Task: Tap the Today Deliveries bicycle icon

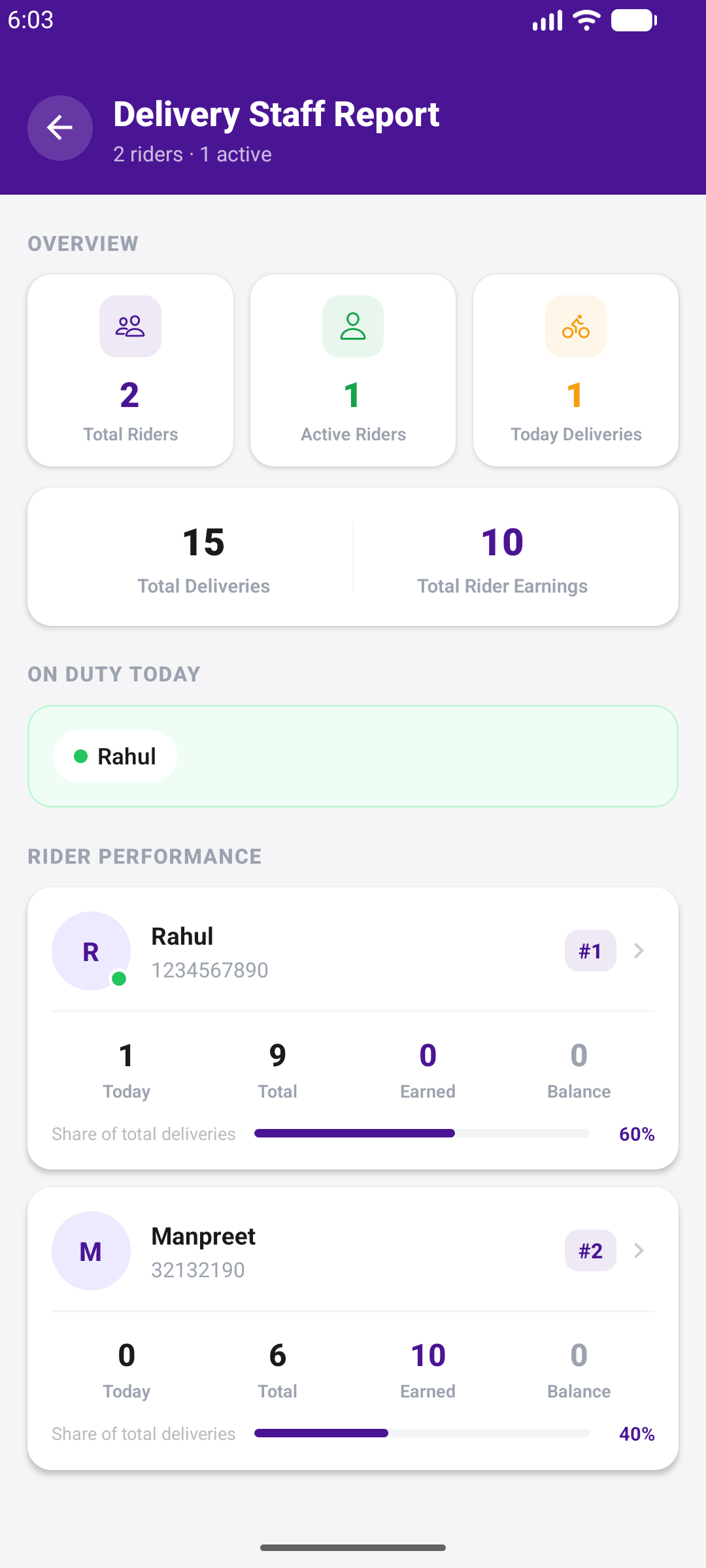Action: pos(576,326)
